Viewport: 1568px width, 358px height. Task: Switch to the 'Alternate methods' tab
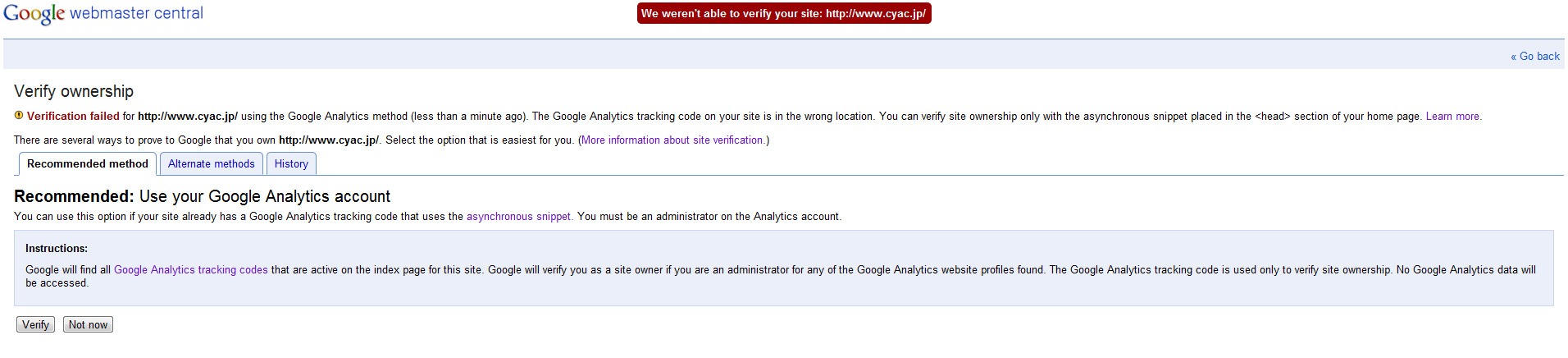(211, 164)
